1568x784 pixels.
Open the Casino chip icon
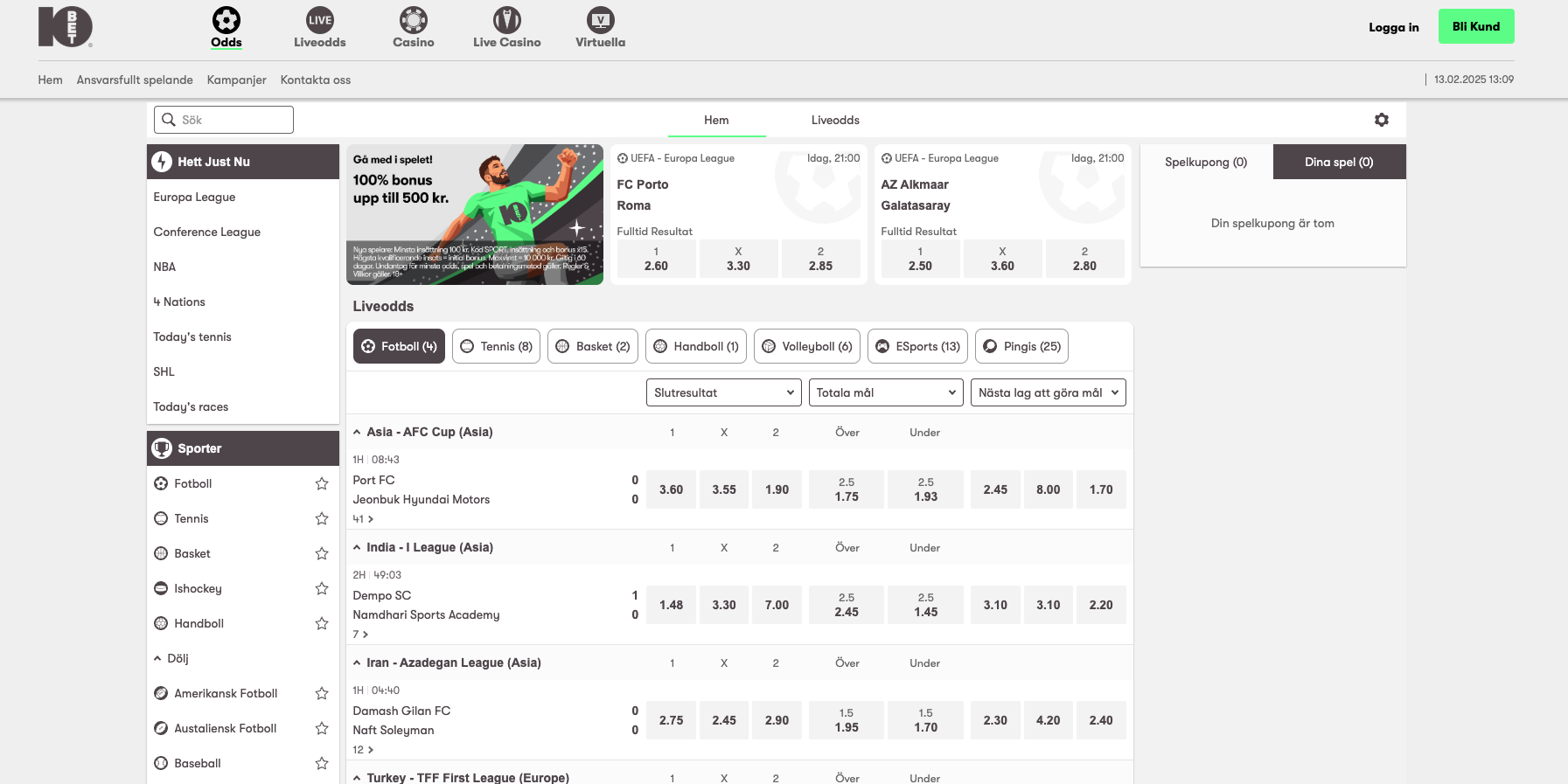(x=414, y=19)
